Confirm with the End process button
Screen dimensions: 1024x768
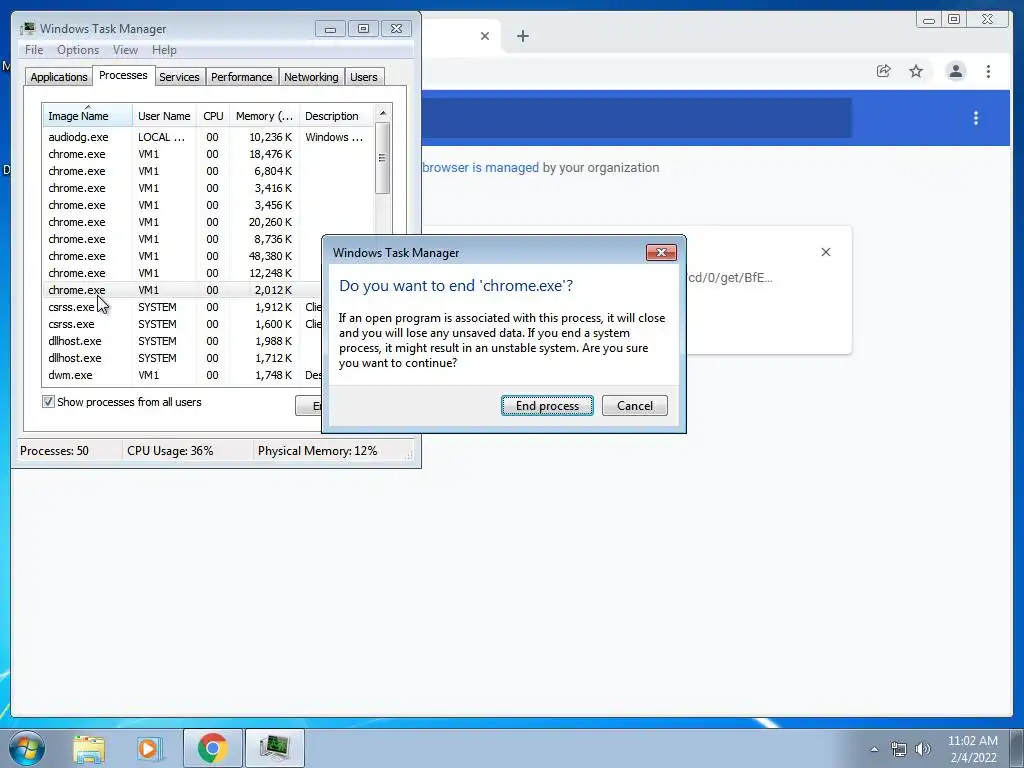547,406
